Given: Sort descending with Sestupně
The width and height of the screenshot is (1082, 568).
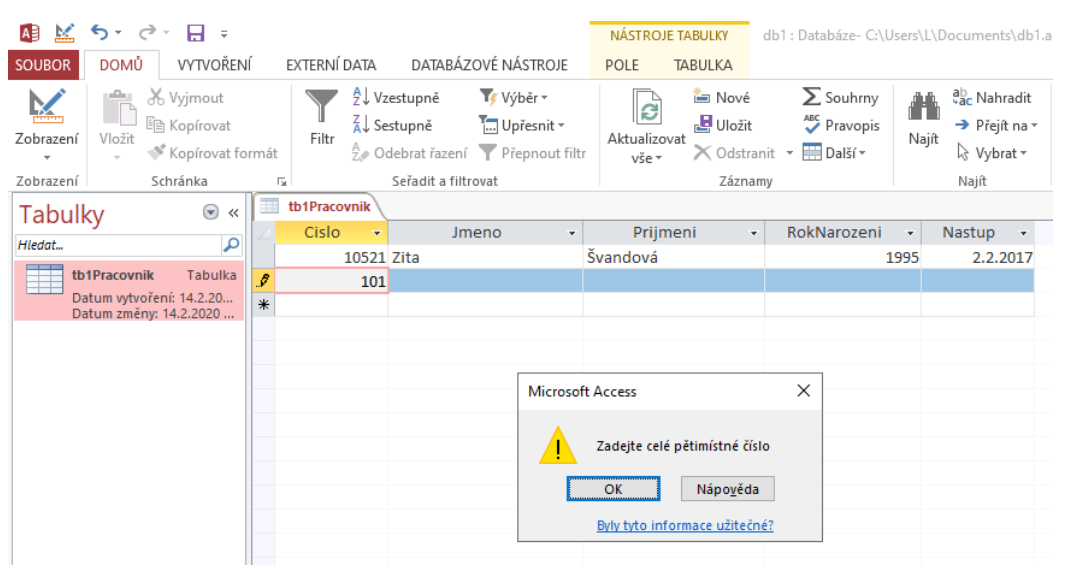Looking at the screenshot, I should 392,125.
